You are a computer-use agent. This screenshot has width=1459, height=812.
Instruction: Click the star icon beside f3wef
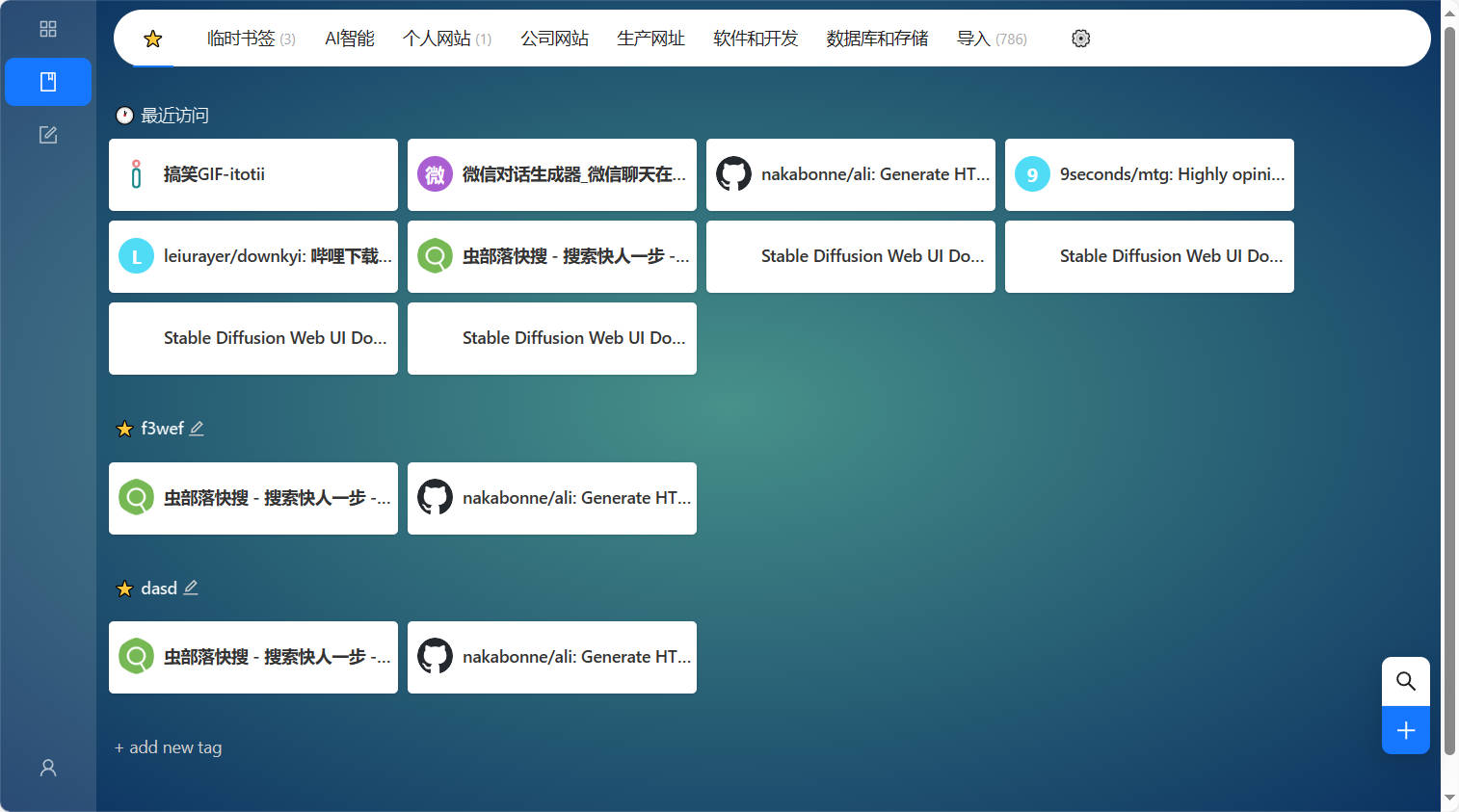tap(124, 429)
